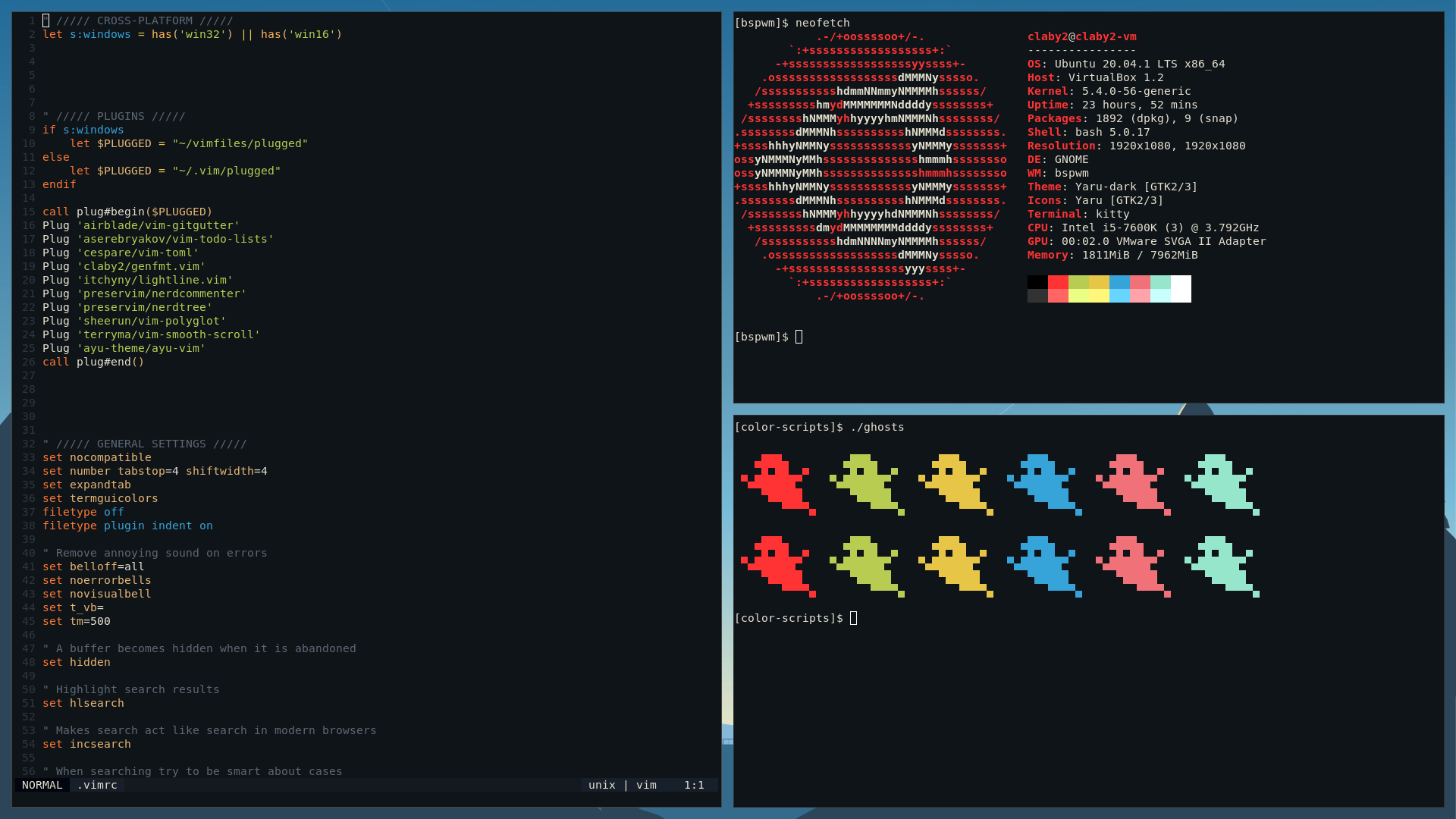
Task: Click the .vimrc filename in the statusline
Action: [97, 785]
